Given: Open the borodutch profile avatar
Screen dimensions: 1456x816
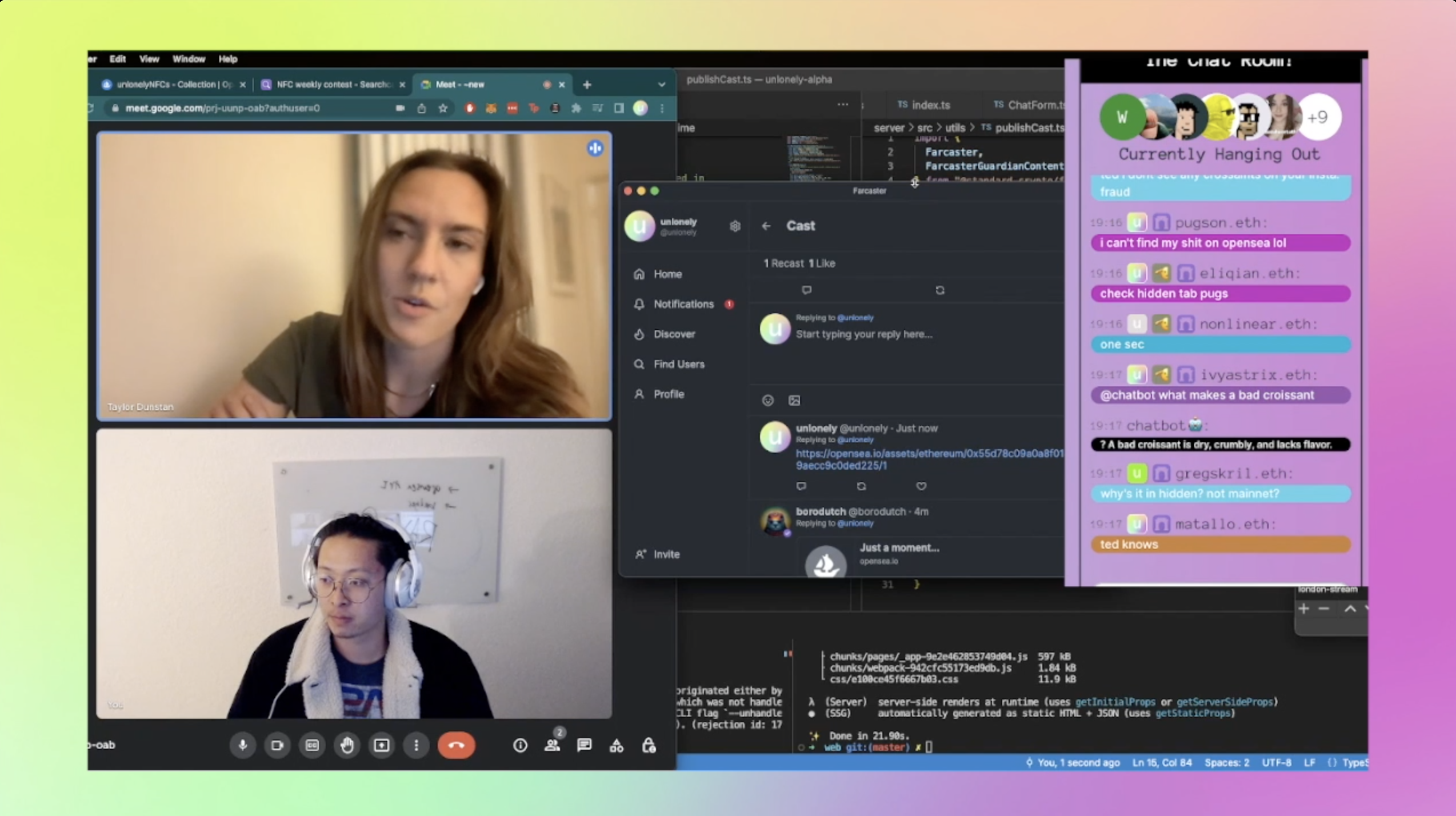Looking at the screenshot, I should pos(775,521).
